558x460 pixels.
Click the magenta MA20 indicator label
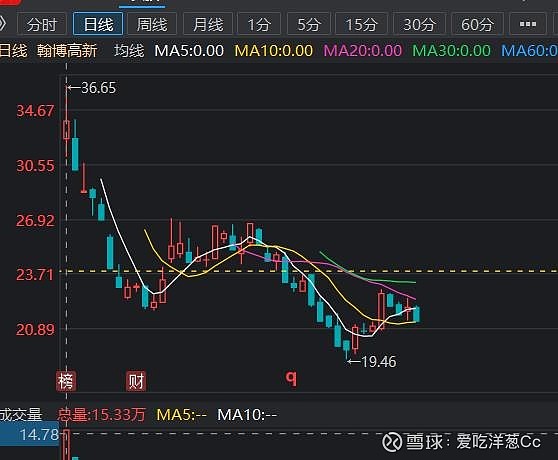pos(363,51)
